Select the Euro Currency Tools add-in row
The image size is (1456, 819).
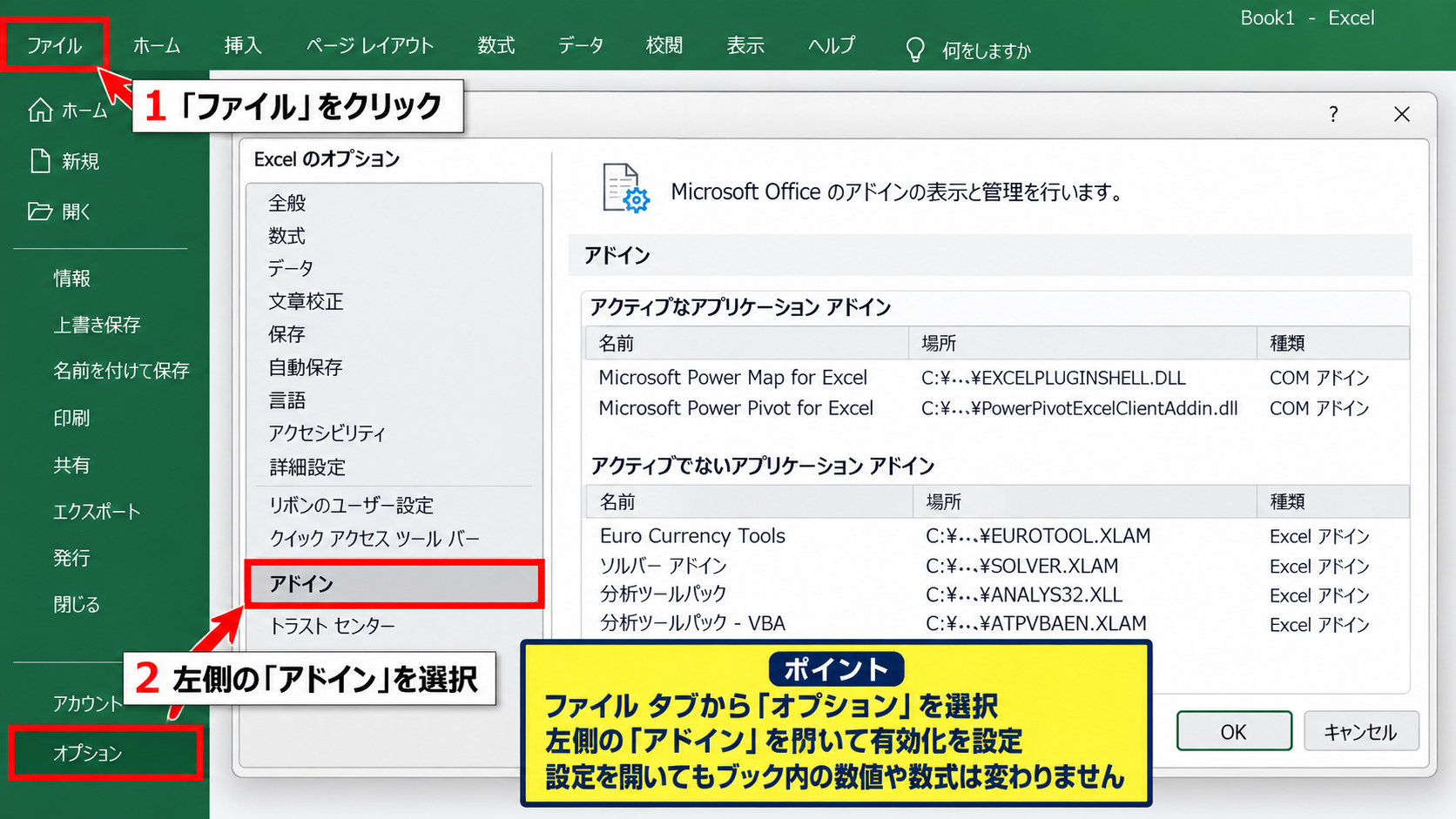click(x=997, y=536)
